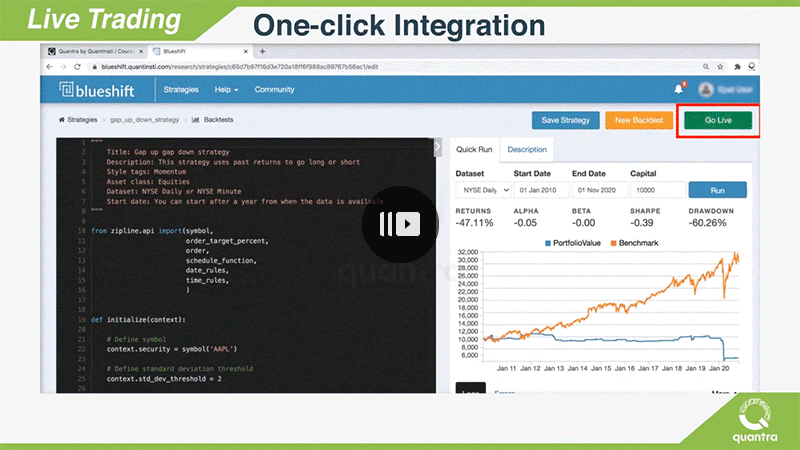
Task: Click the blue Run button
Action: (x=717, y=190)
